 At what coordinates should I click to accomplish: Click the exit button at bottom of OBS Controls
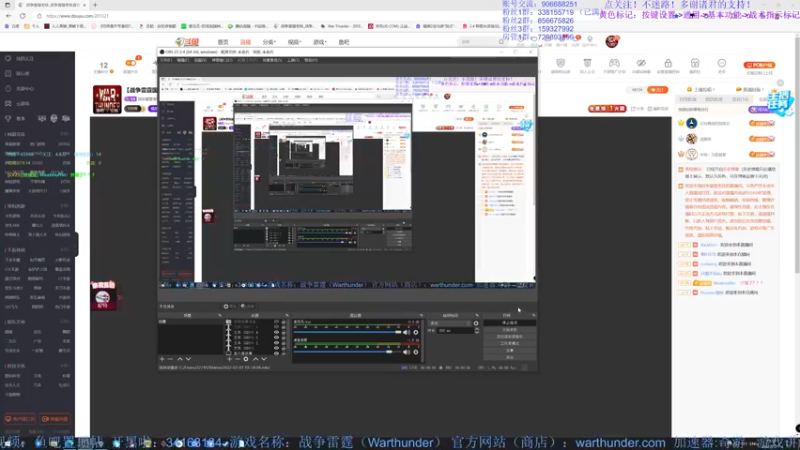pyautogui.click(x=510, y=357)
